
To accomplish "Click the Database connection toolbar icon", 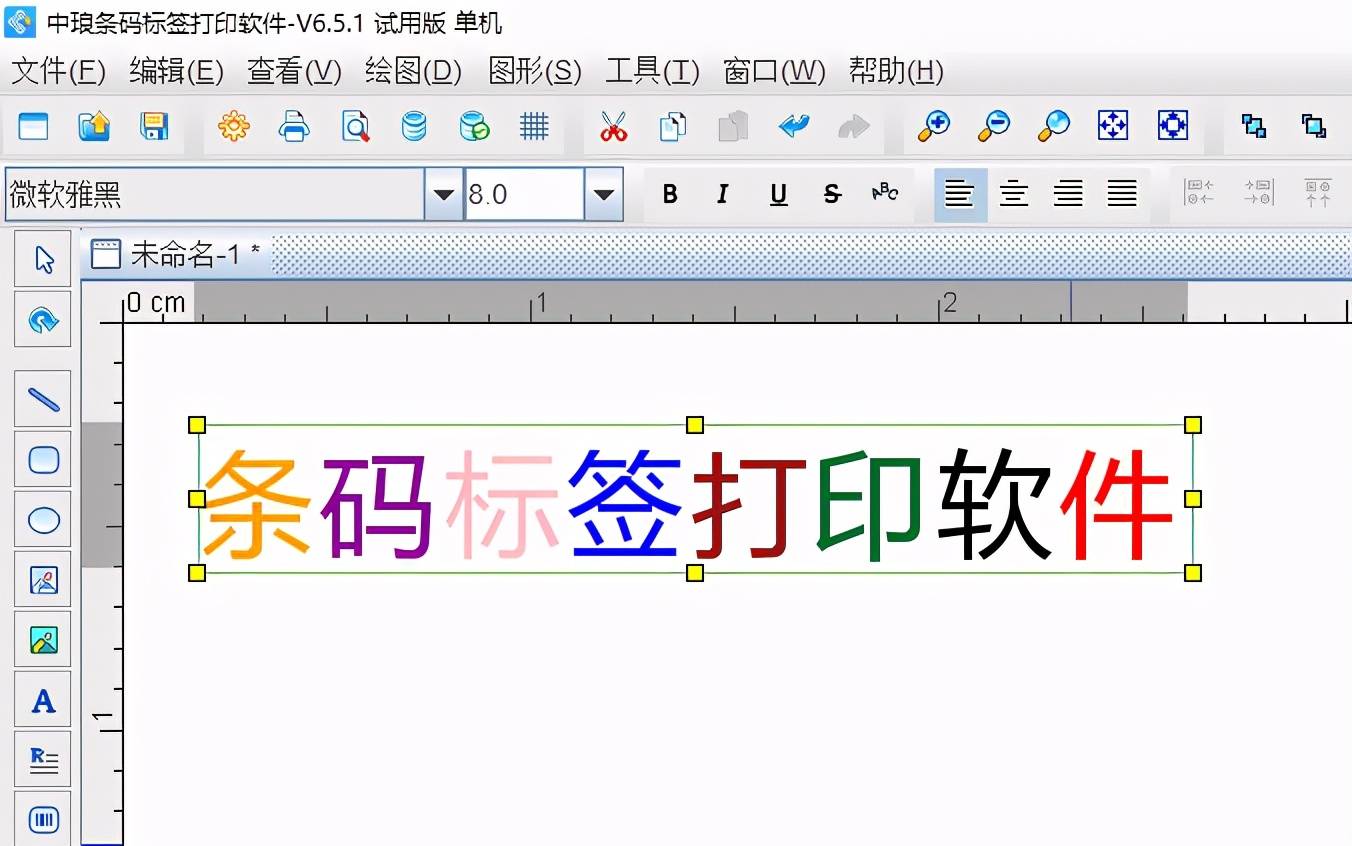I will click(413, 127).
